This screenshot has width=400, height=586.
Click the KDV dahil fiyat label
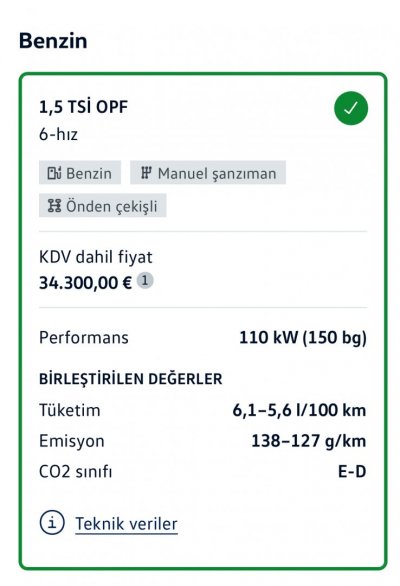[96, 257]
